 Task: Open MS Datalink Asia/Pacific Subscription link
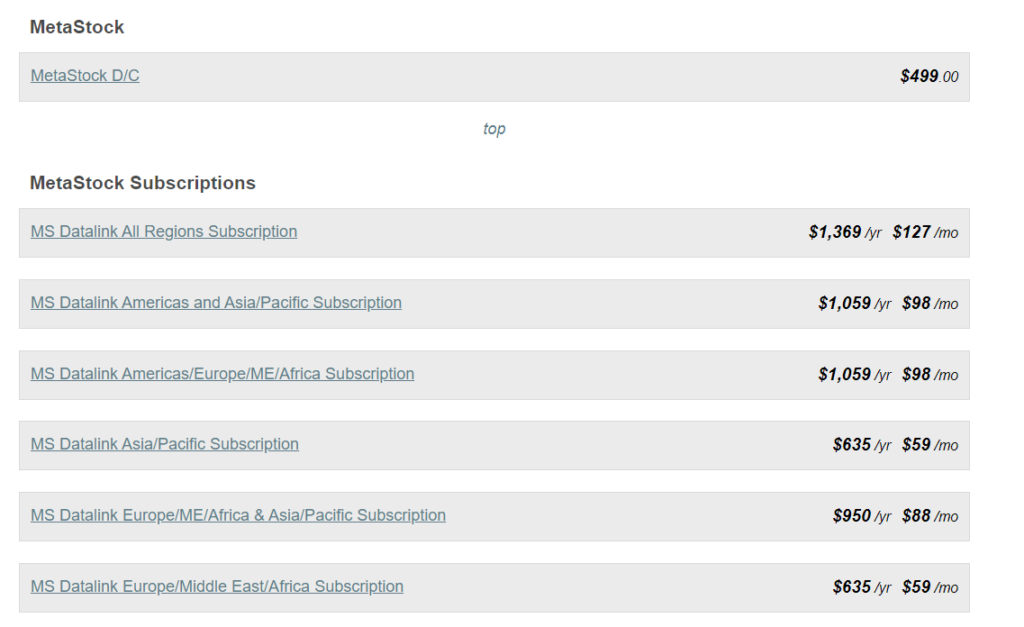click(165, 444)
